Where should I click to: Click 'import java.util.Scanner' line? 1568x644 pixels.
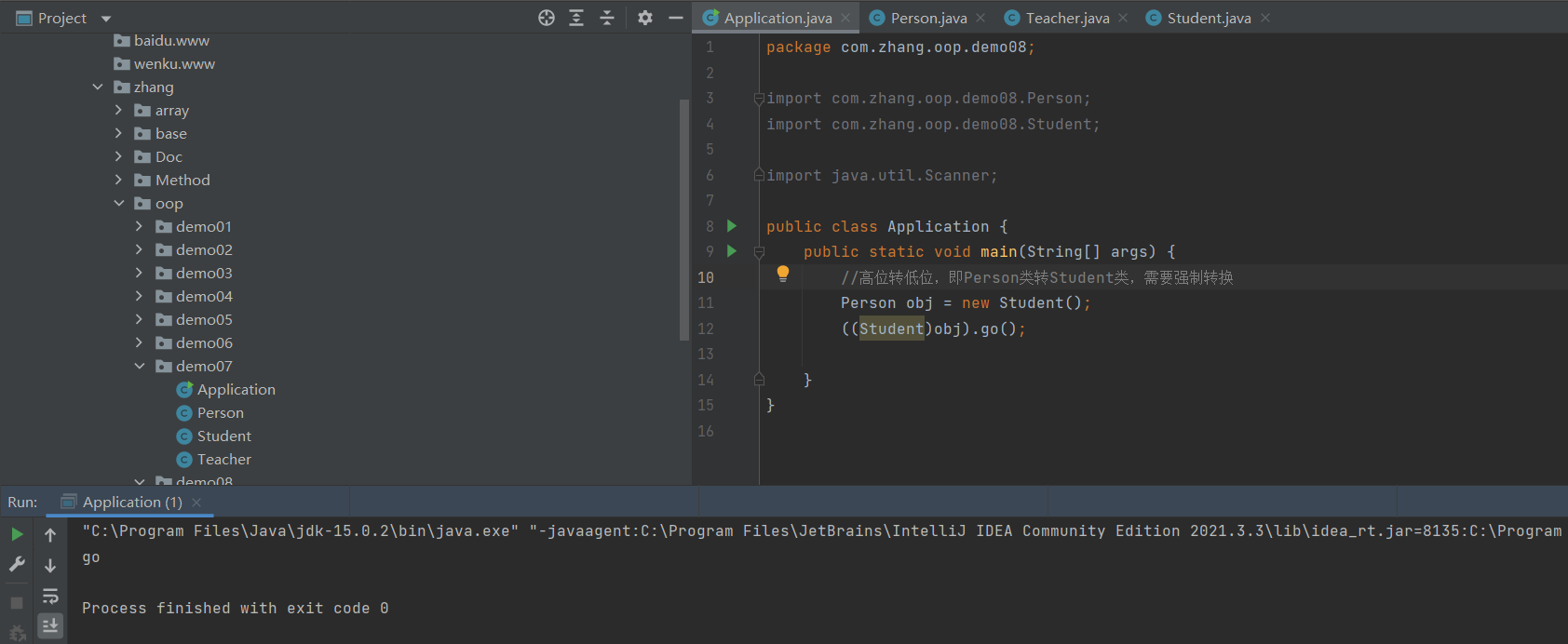pyautogui.click(x=882, y=176)
